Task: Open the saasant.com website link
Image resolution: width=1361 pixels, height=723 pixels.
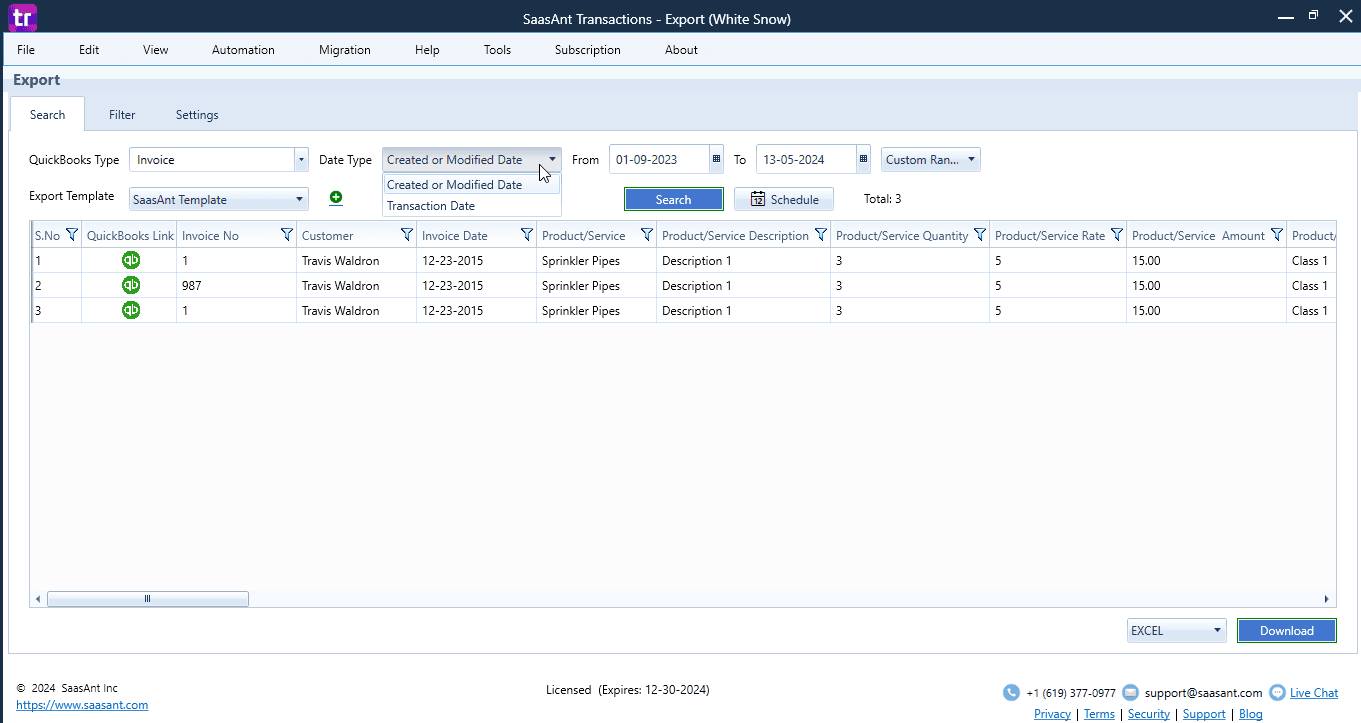Action: pyautogui.click(x=82, y=704)
